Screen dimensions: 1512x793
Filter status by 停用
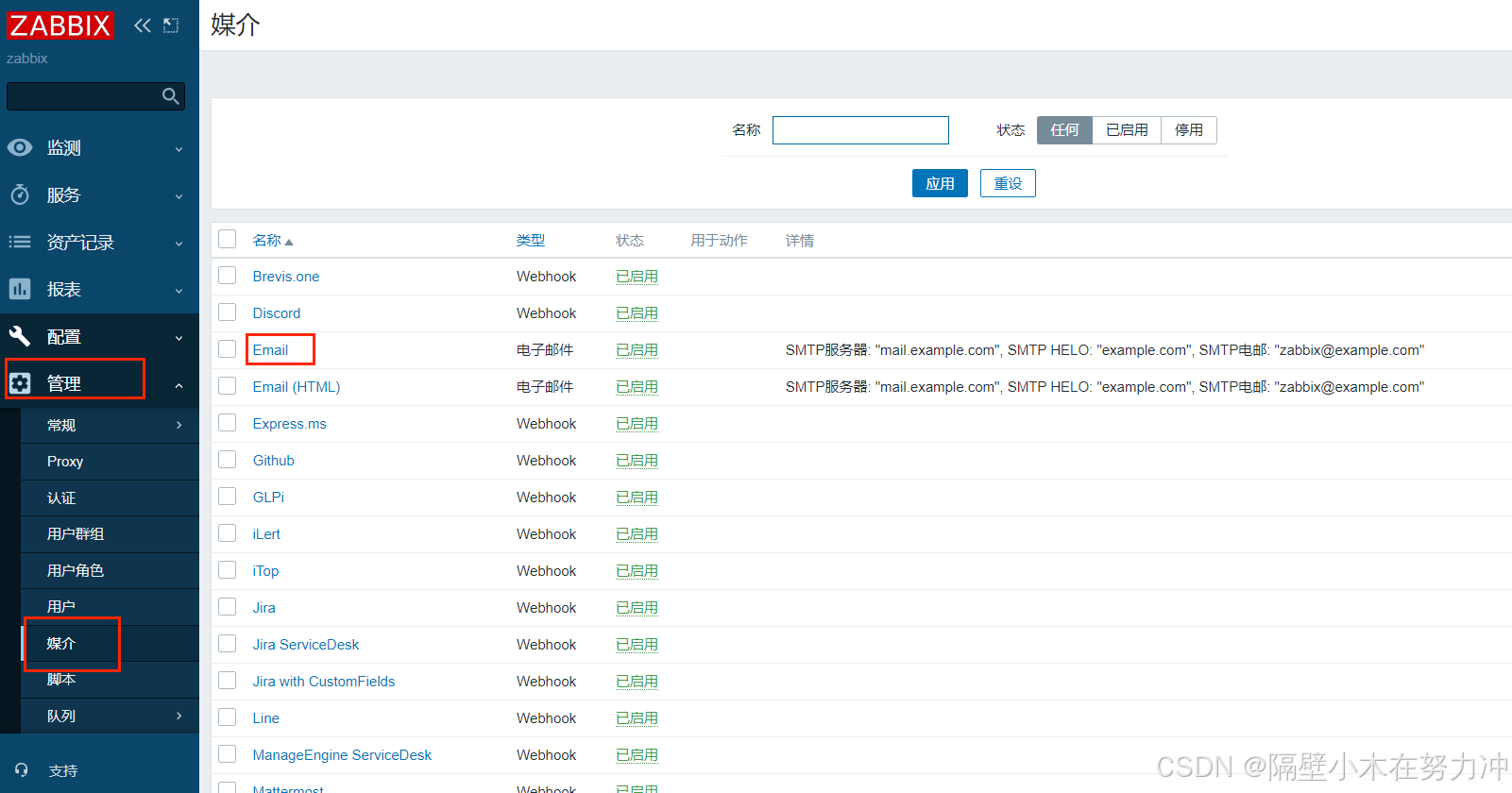pos(1189,130)
